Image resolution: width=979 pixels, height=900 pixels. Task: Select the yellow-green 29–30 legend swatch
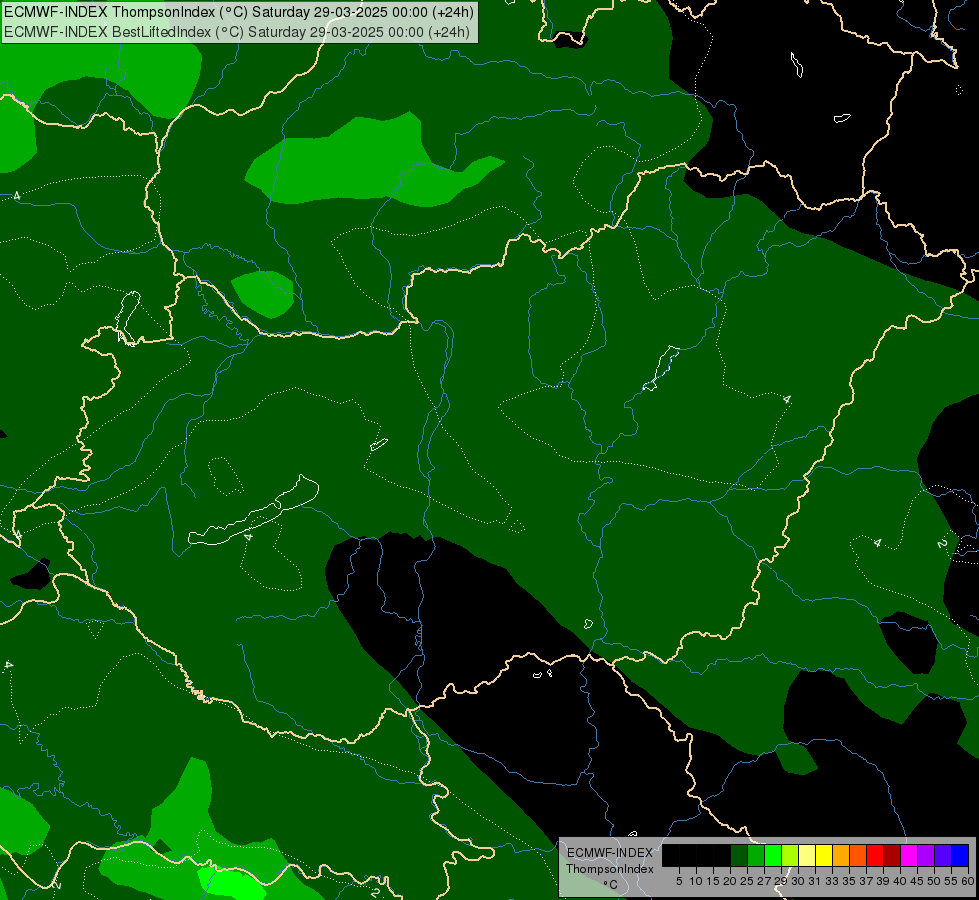tap(790, 855)
